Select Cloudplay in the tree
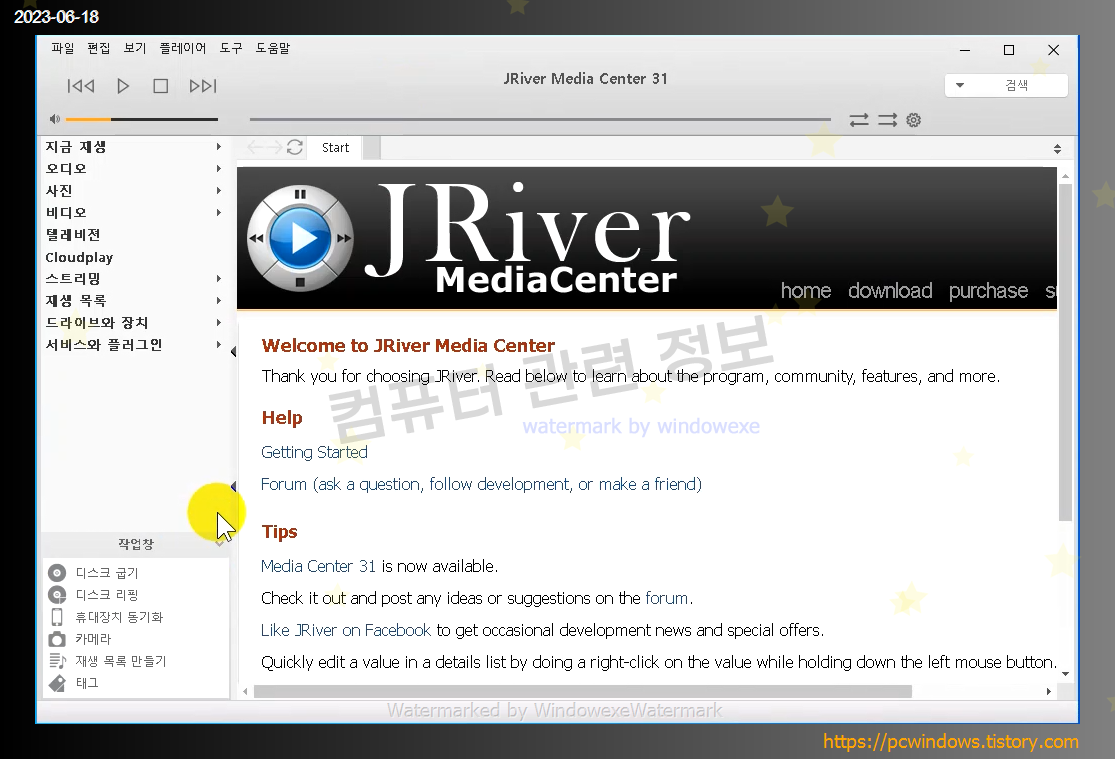 [79, 258]
